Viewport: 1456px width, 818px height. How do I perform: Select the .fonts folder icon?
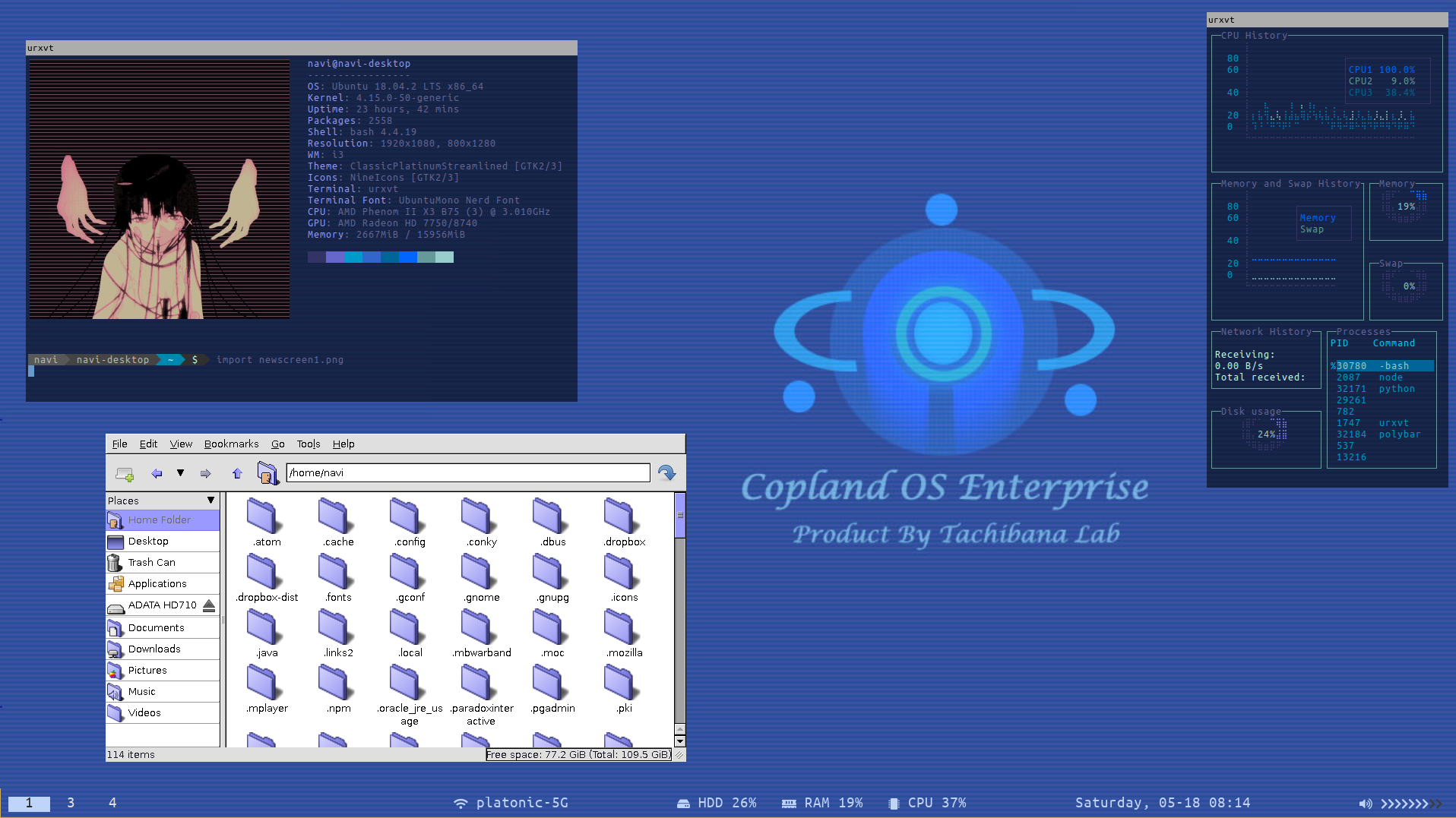click(x=337, y=571)
